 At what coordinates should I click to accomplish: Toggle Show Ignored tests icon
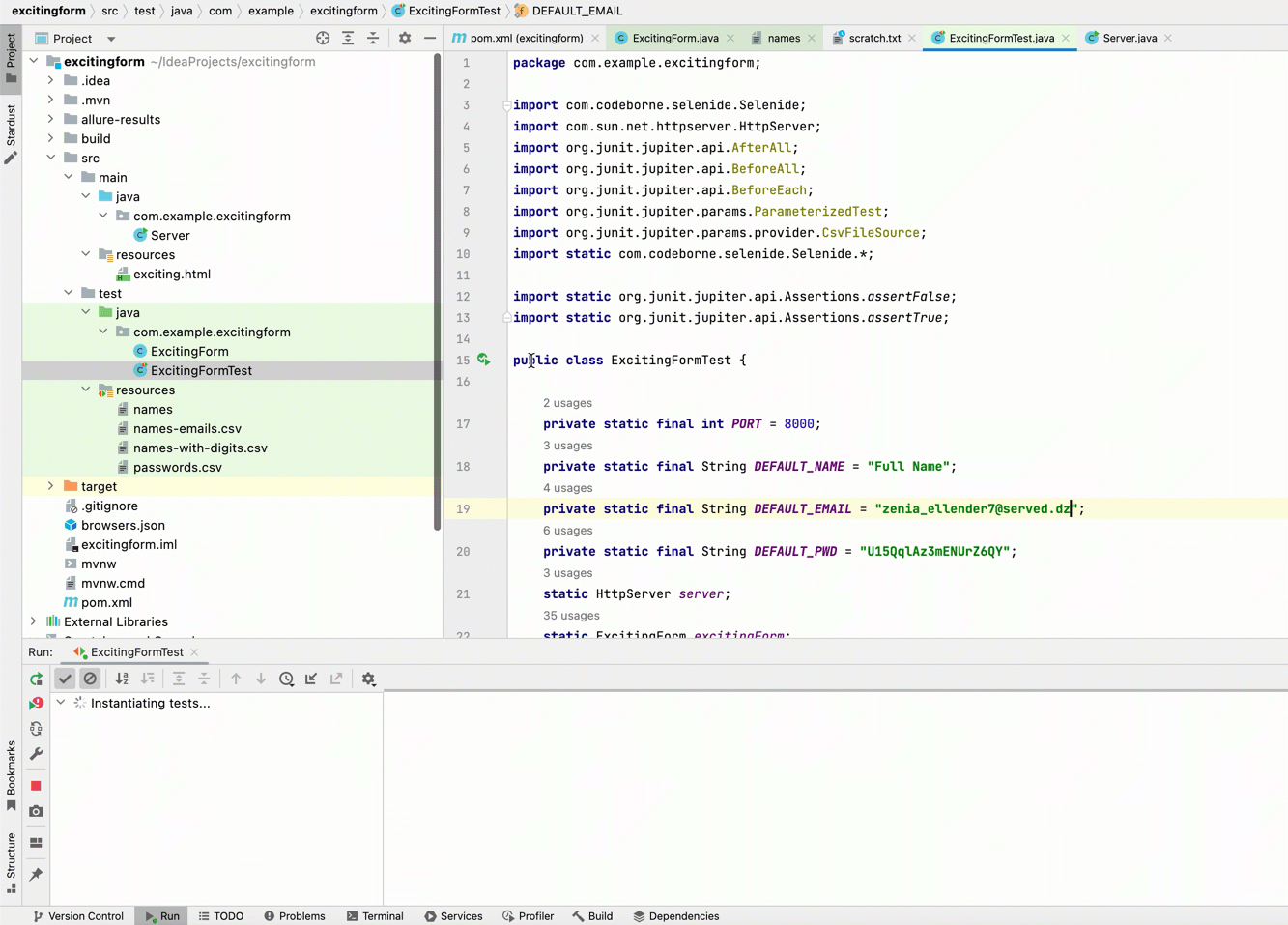click(x=90, y=679)
